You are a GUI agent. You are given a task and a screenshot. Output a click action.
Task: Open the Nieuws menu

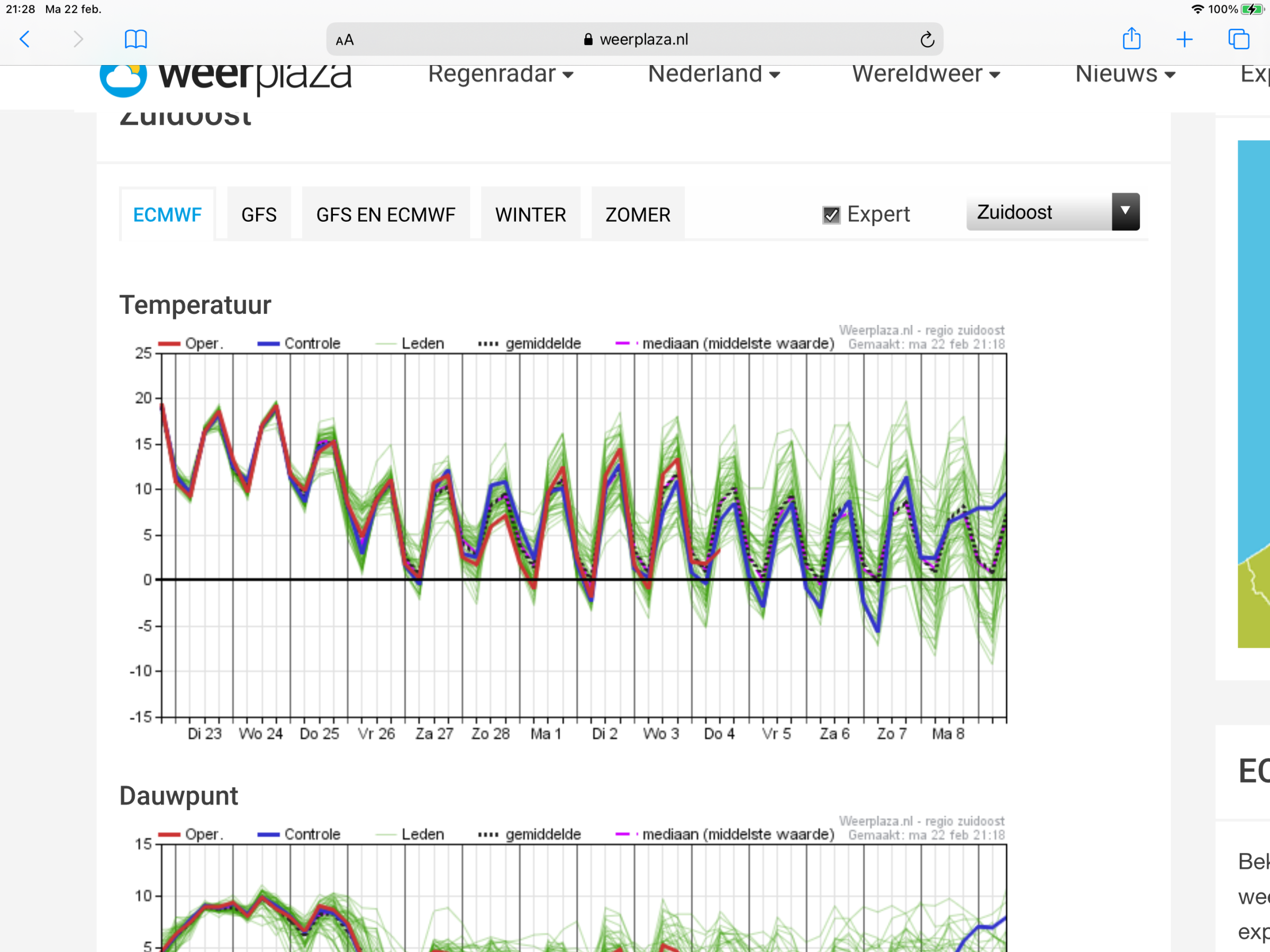(x=1124, y=74)
